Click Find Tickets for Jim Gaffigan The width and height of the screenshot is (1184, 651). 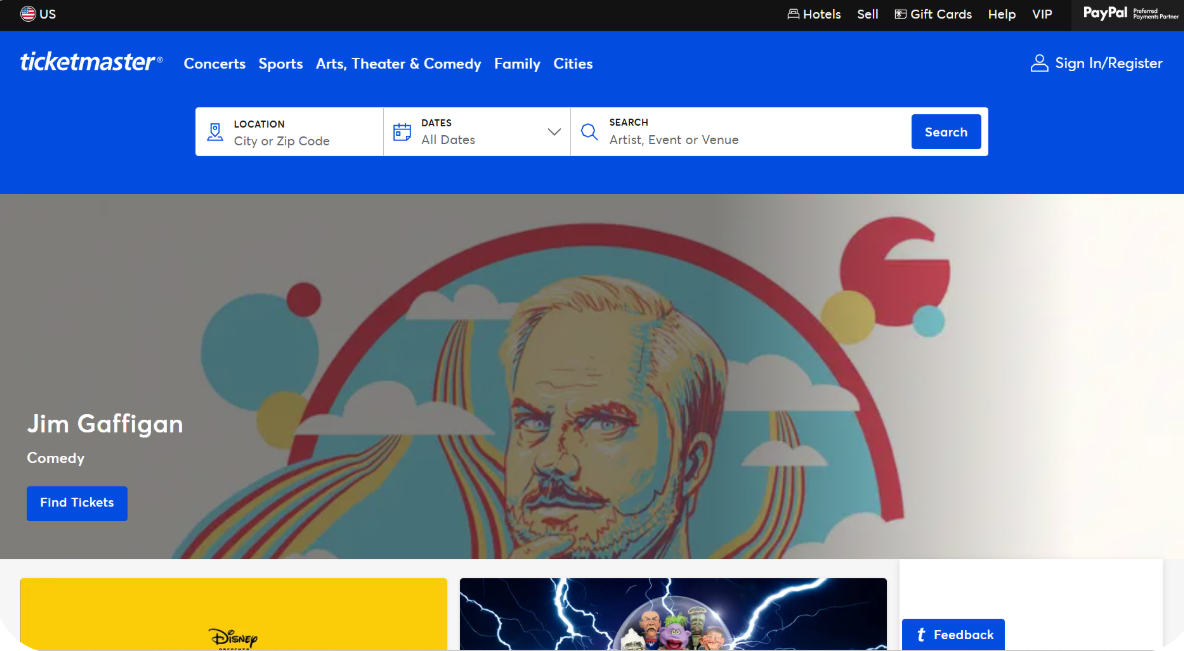[x=77, y=503]
